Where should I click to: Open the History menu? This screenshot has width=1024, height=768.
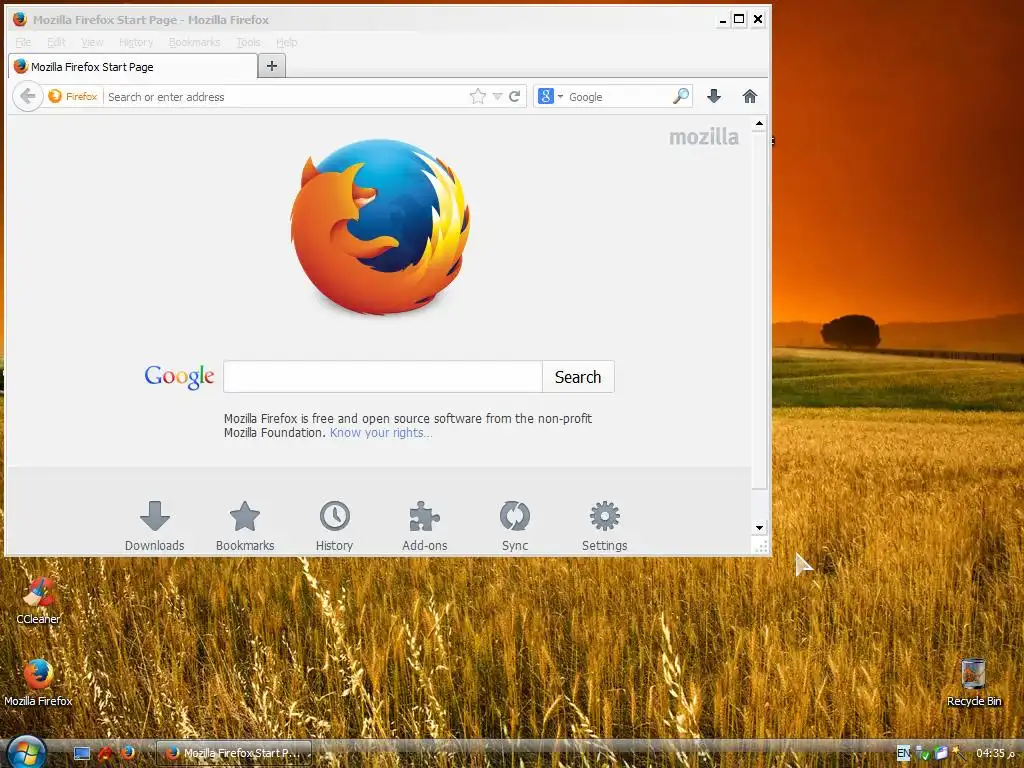(x=136, y=42)
